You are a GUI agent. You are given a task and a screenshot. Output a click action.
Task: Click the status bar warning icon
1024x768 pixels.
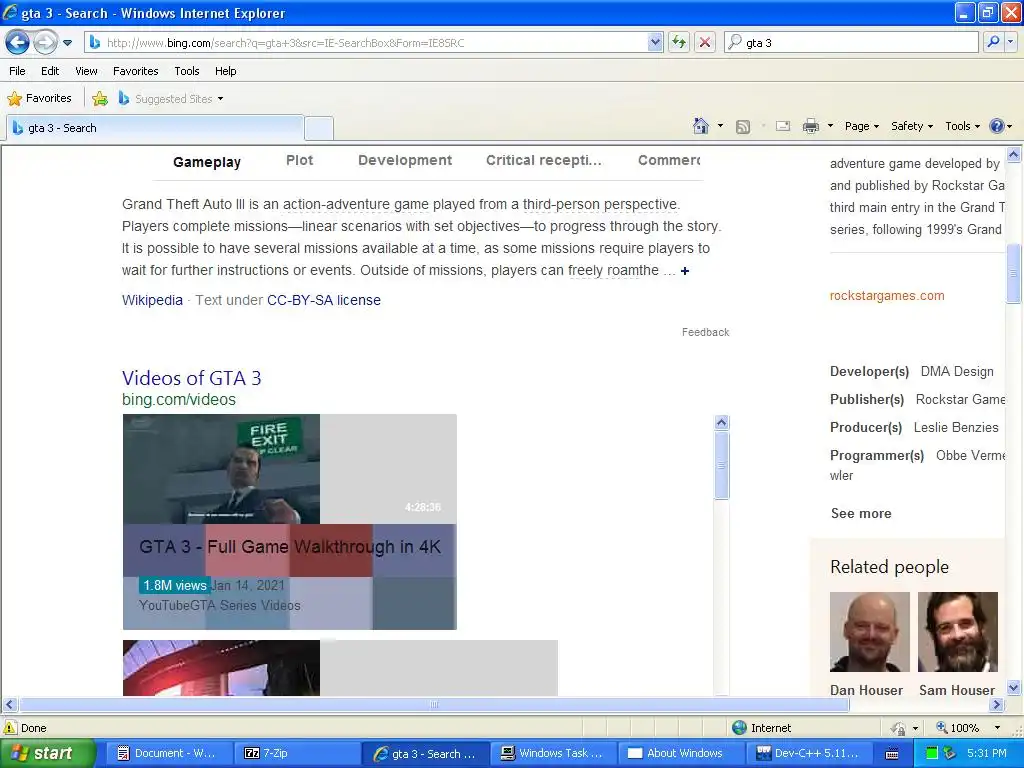point(10,728)
